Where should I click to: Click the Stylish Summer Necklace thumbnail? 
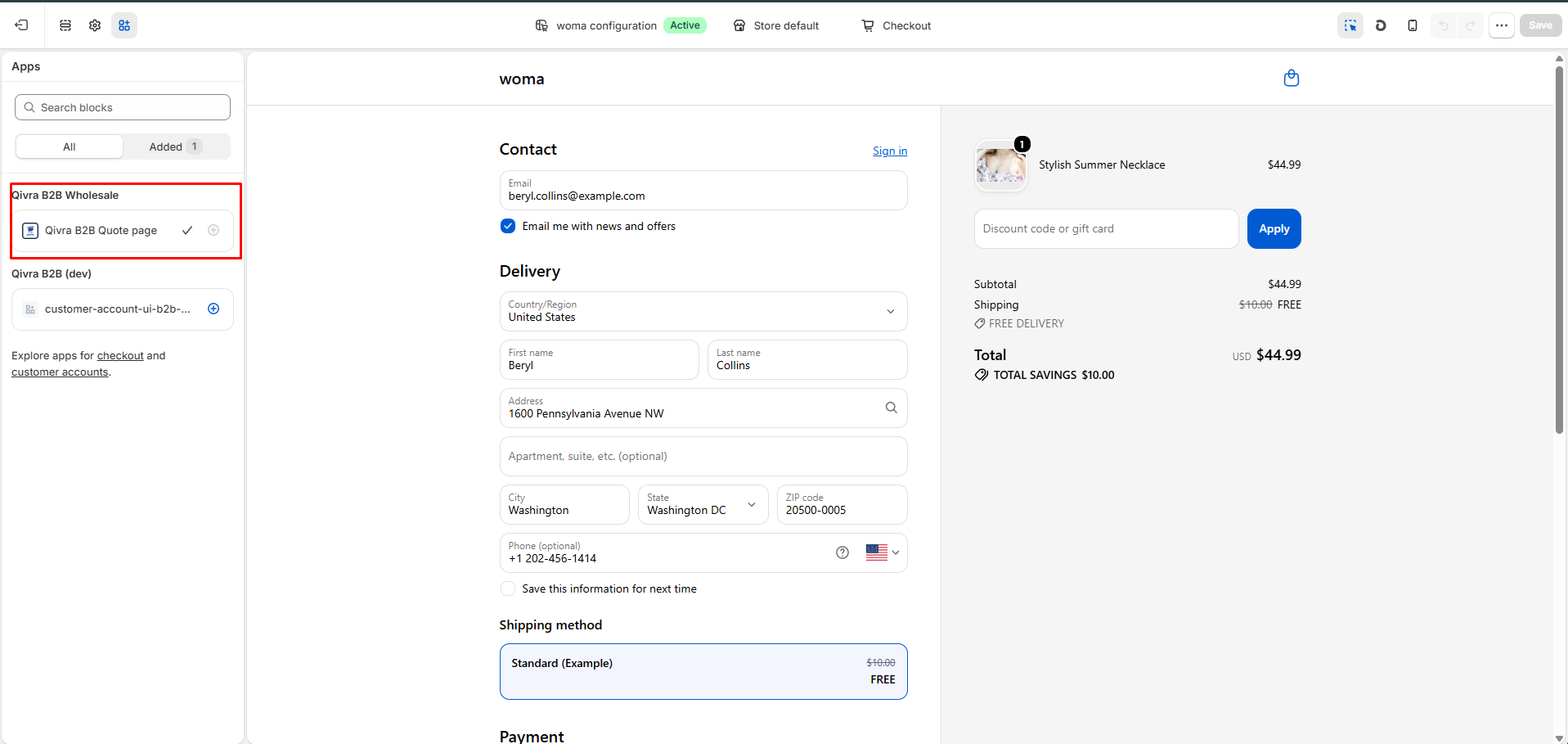point(1000,165)
